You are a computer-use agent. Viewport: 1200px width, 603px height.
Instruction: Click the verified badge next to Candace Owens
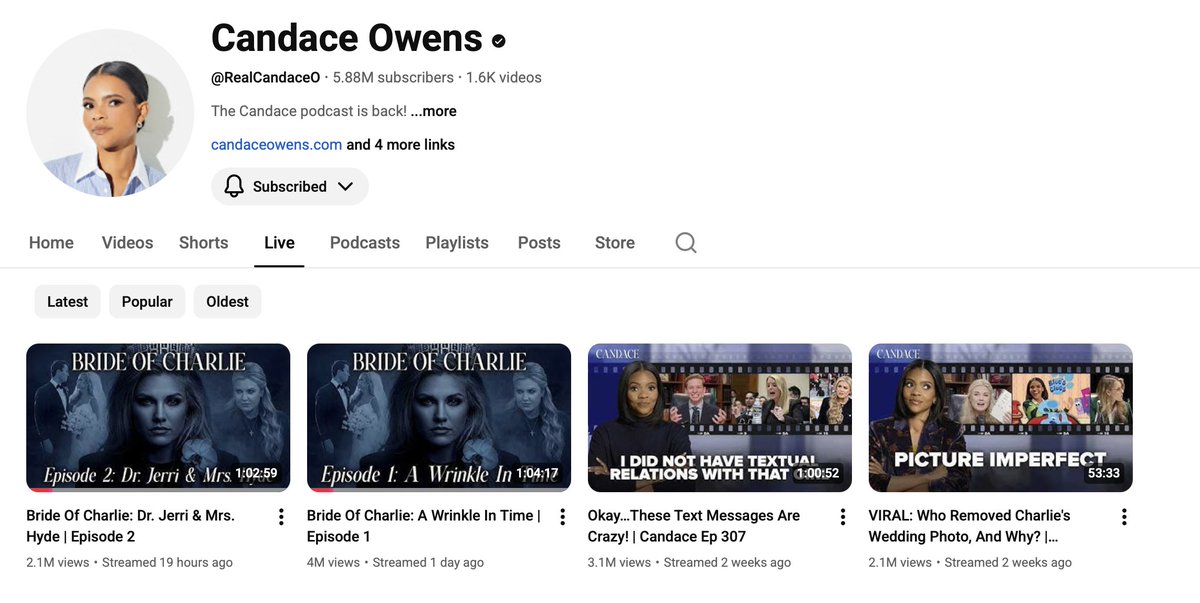pos(498,41)
